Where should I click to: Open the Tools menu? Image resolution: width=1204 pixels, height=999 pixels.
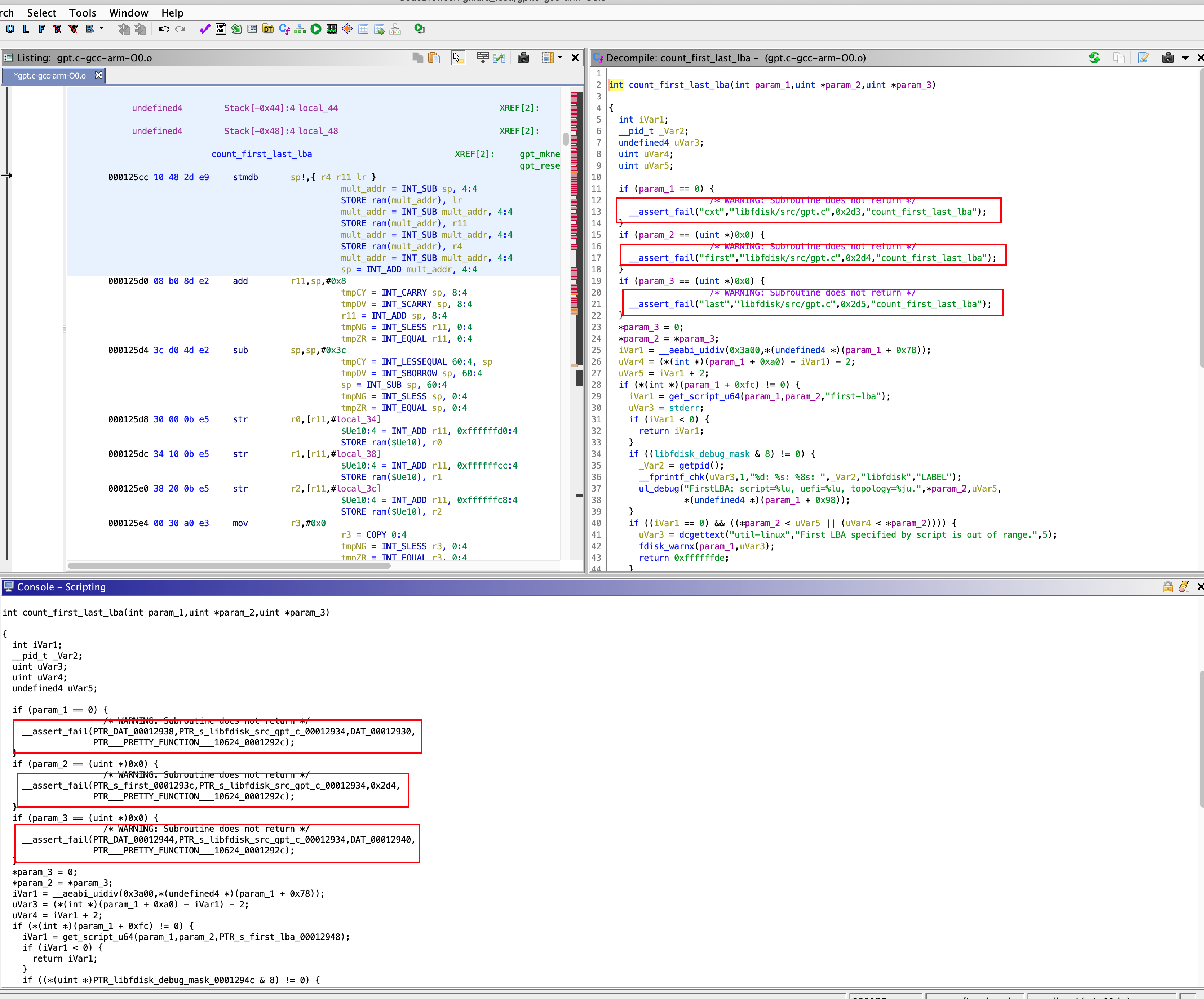point(83,13)
